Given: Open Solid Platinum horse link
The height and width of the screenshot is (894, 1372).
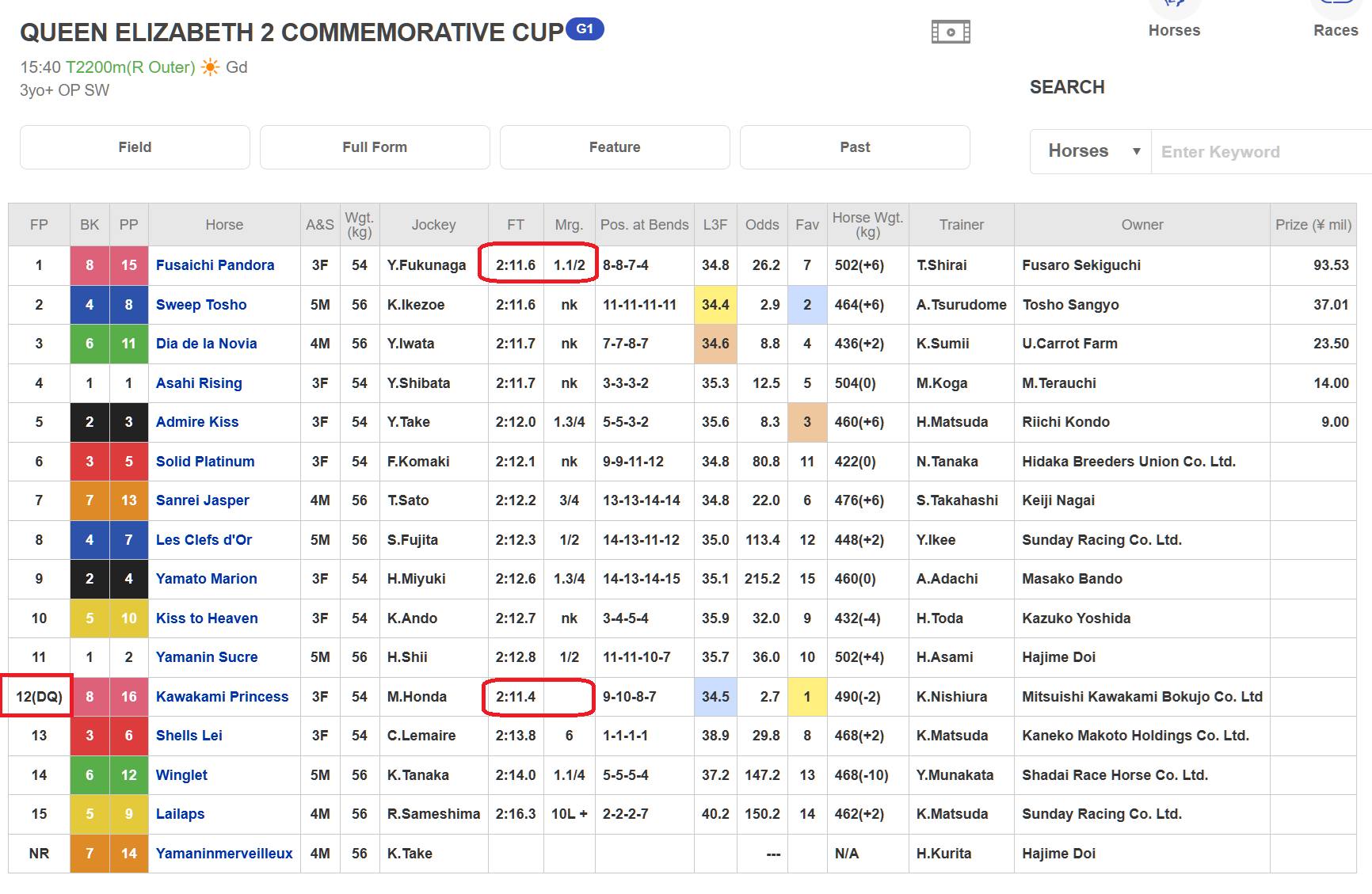Looking at the screenshot, I should tap(205, 462).
